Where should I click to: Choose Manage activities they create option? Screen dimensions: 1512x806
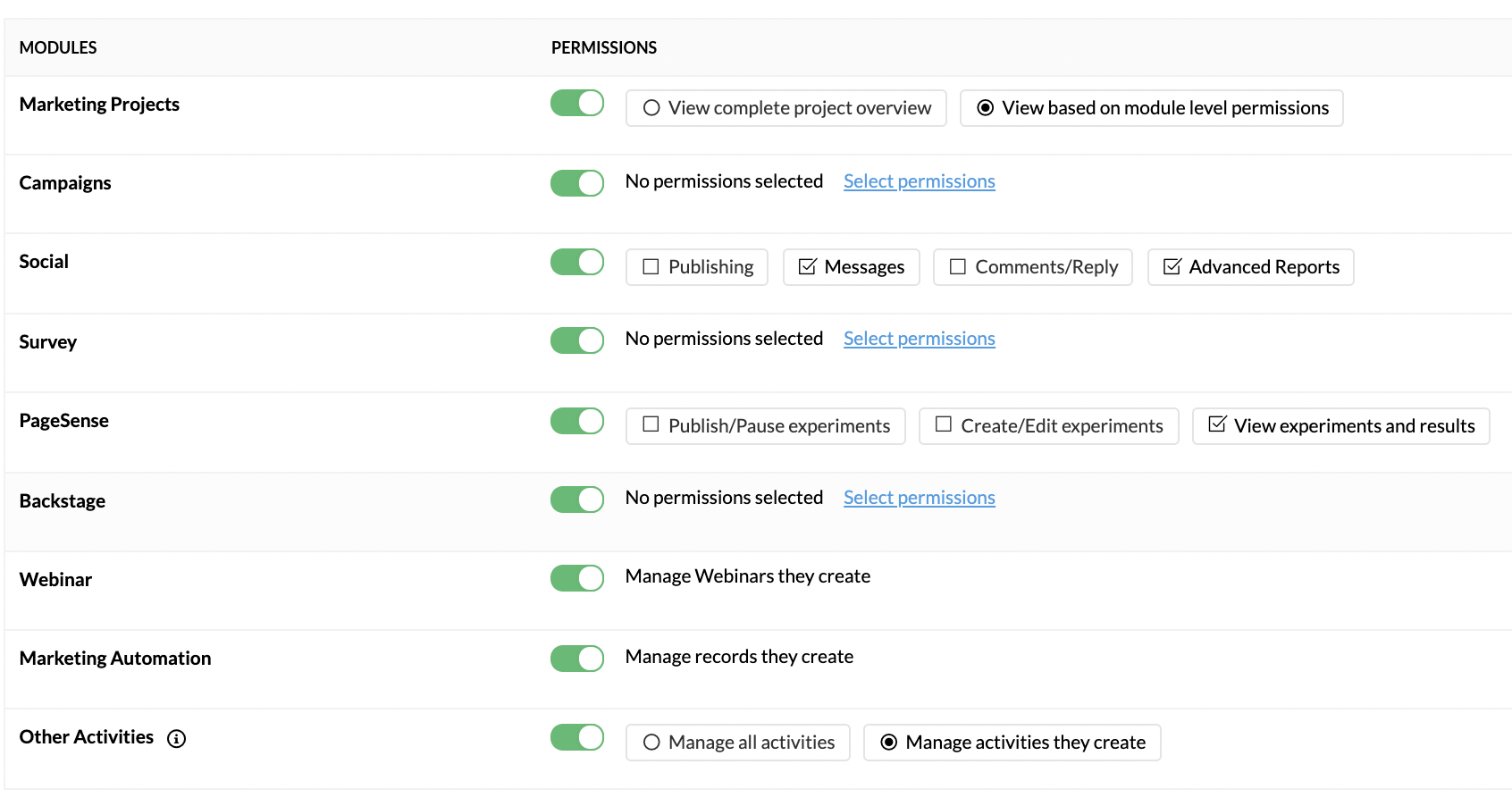(1012, 743)
